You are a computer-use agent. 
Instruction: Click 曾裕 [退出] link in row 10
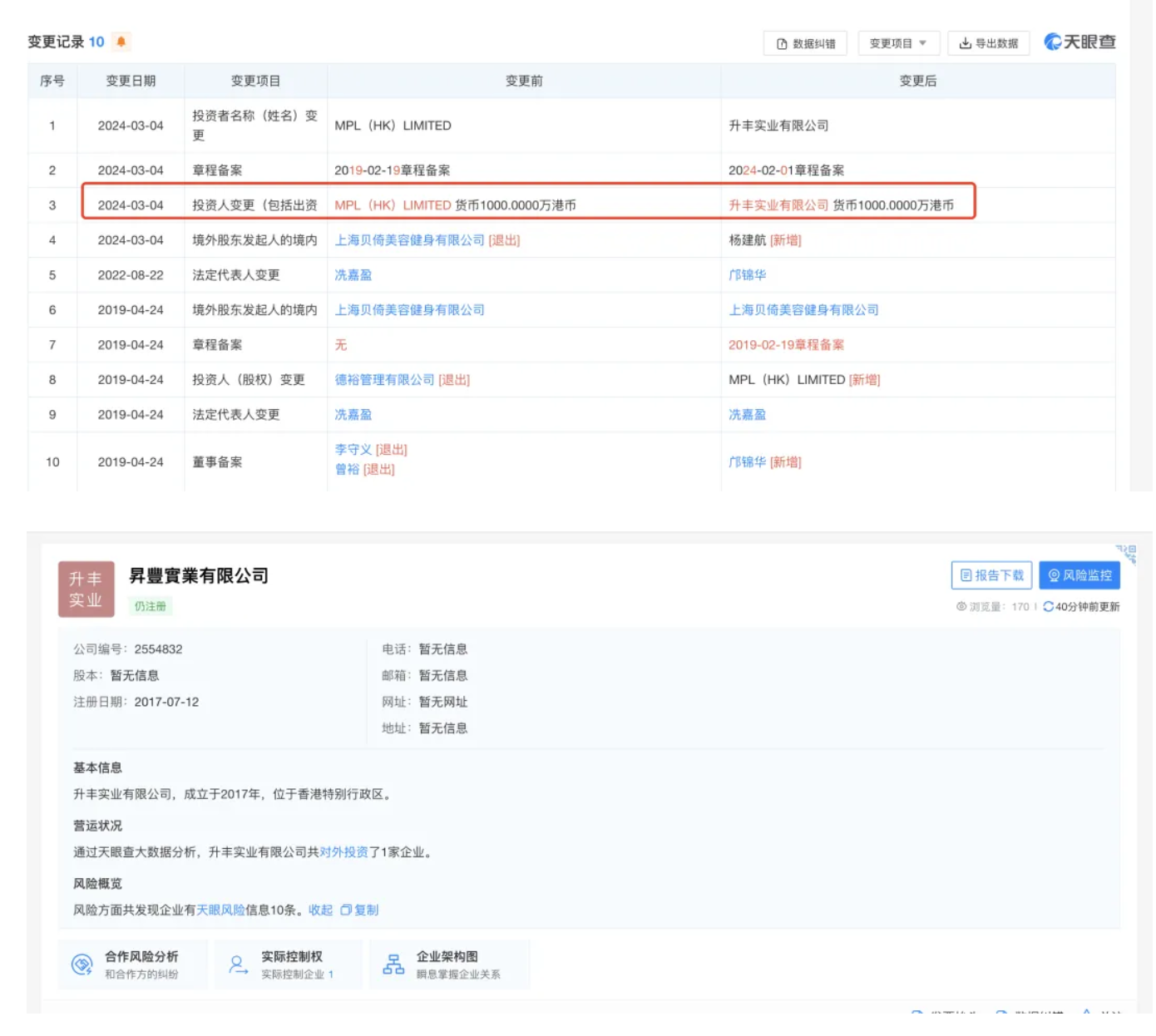click(x=365, y=470)
